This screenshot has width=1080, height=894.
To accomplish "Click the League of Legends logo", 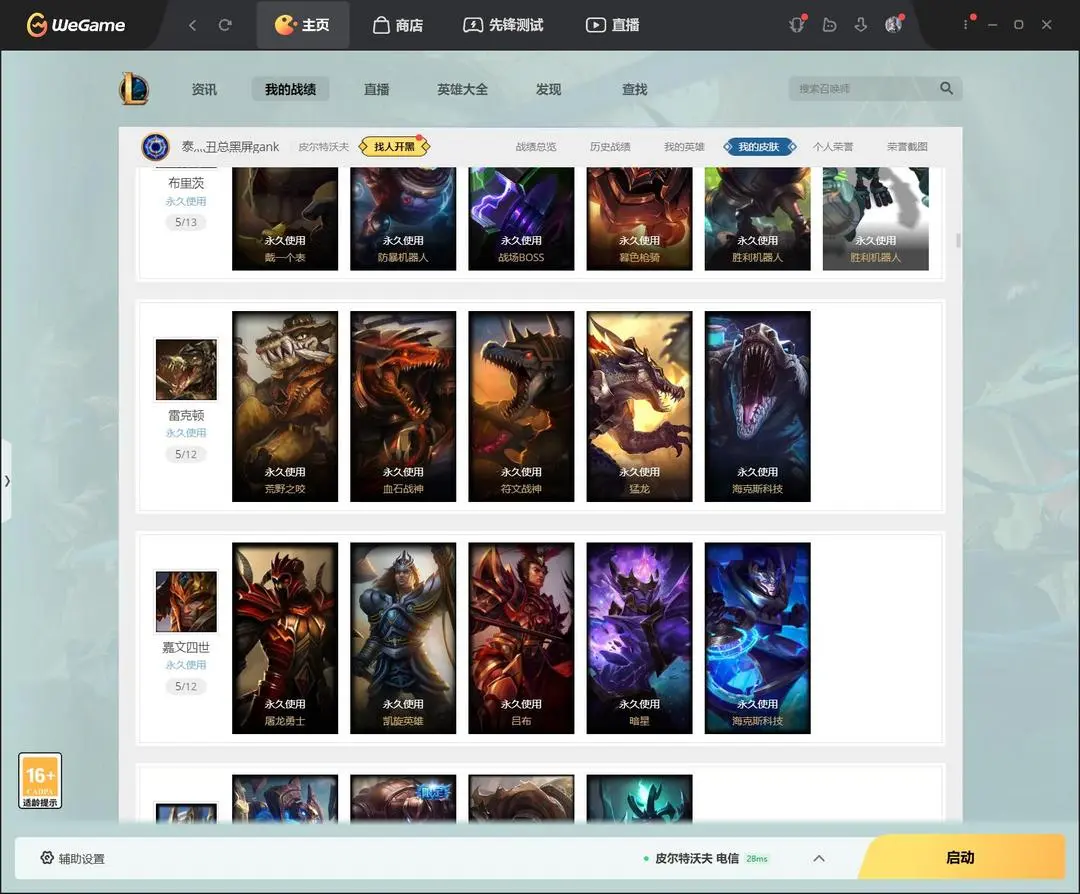I will 134,89.
